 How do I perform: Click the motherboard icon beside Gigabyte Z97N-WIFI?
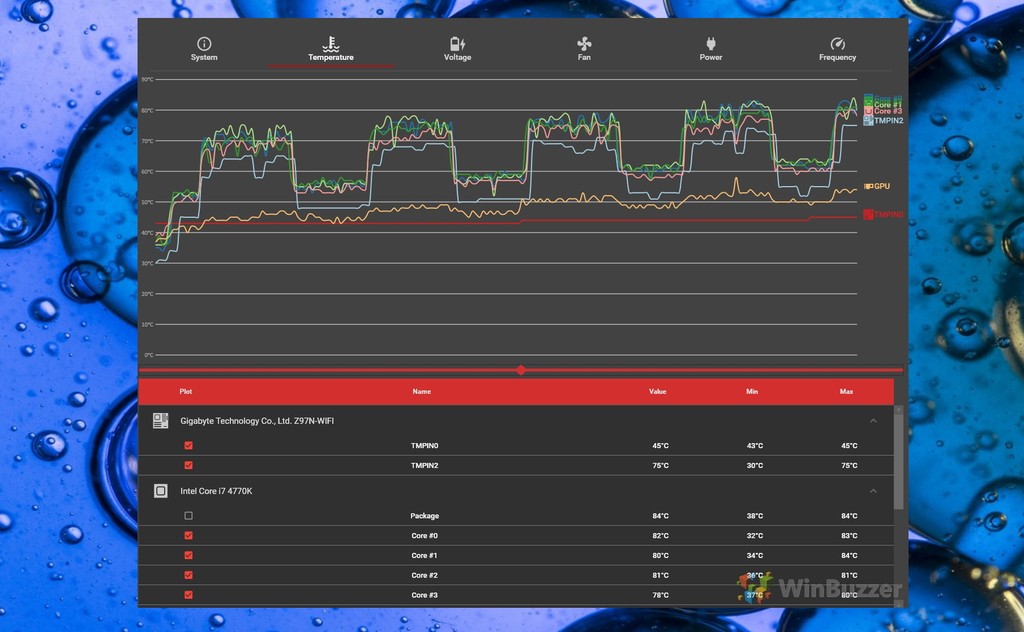[x=160, y=420]
